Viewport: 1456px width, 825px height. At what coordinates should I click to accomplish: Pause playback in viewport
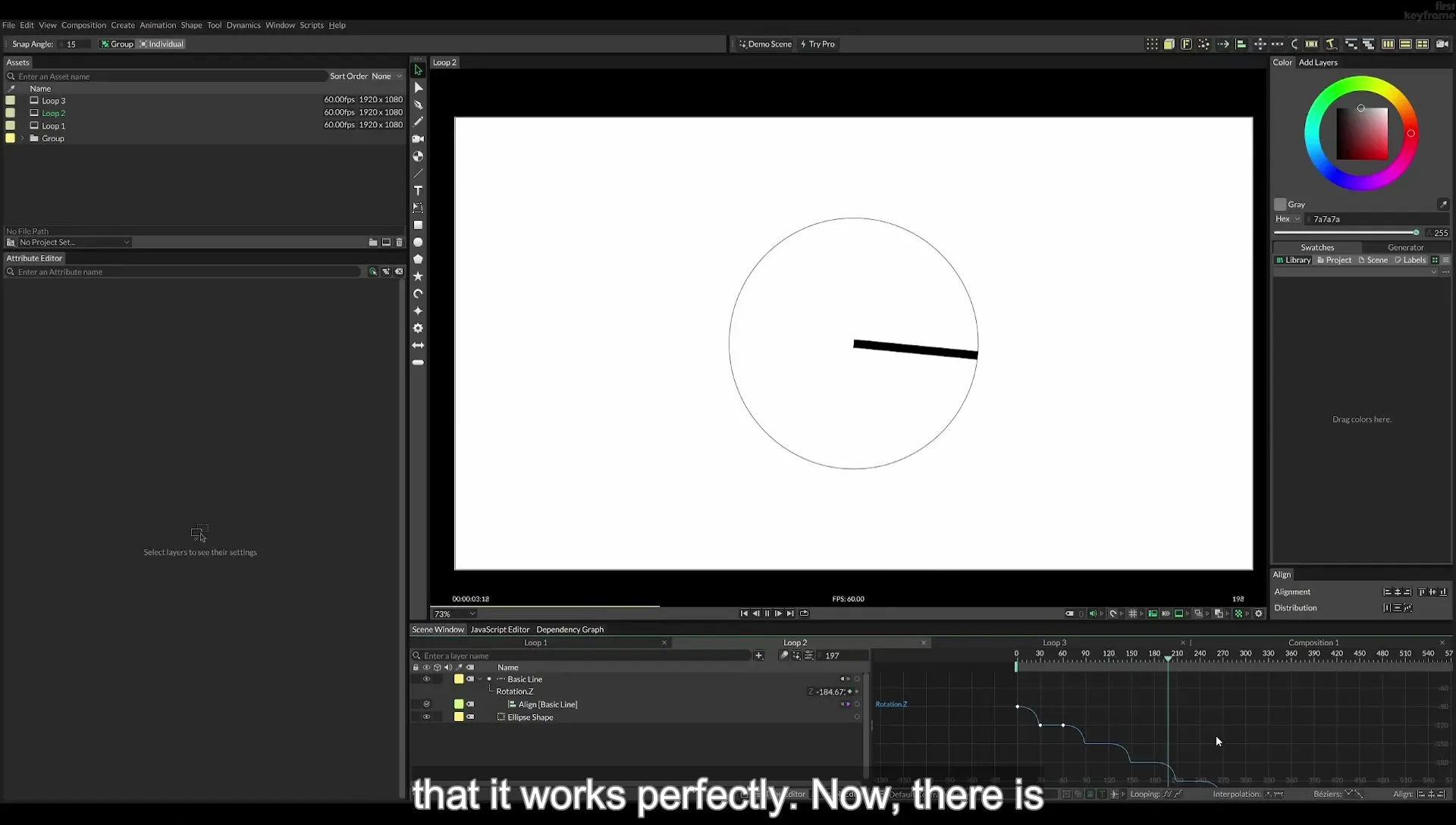[x=767, y=613]
